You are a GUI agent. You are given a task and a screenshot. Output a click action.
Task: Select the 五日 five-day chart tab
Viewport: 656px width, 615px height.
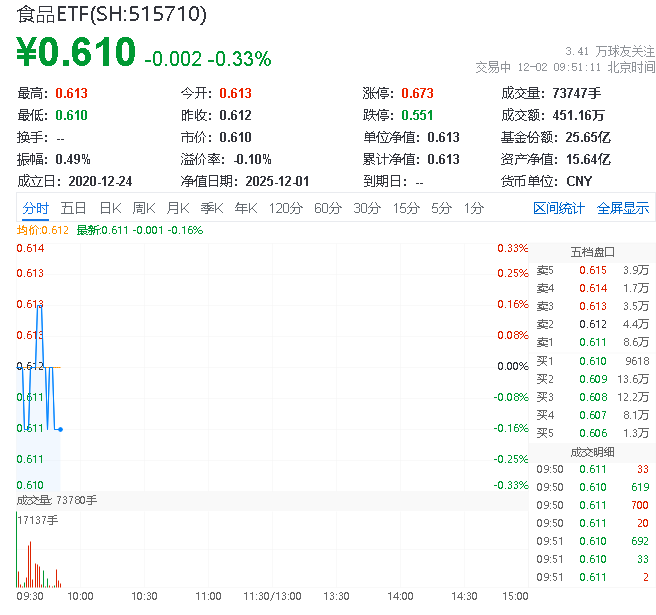coord(73,208)
